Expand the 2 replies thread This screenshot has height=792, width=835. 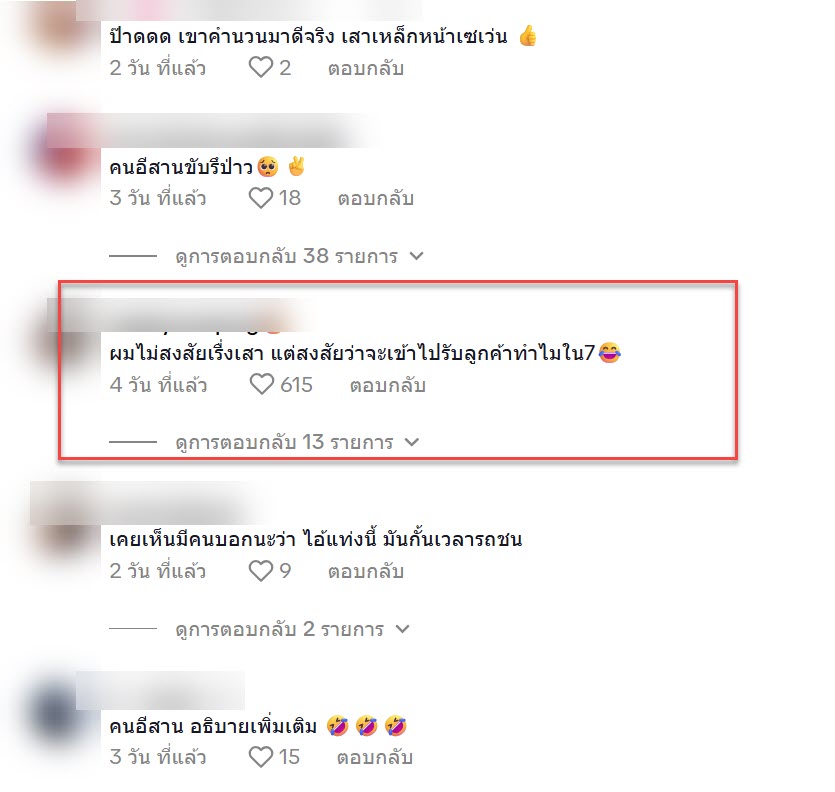[x=280, y=629]
